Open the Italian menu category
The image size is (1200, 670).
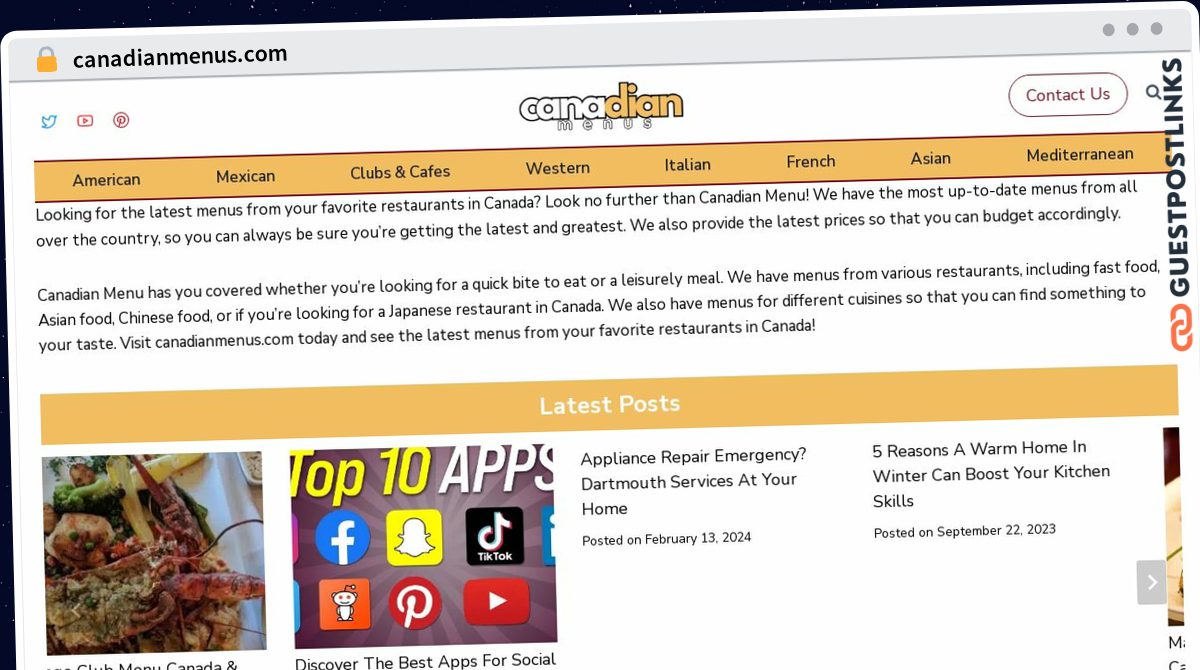688,164
